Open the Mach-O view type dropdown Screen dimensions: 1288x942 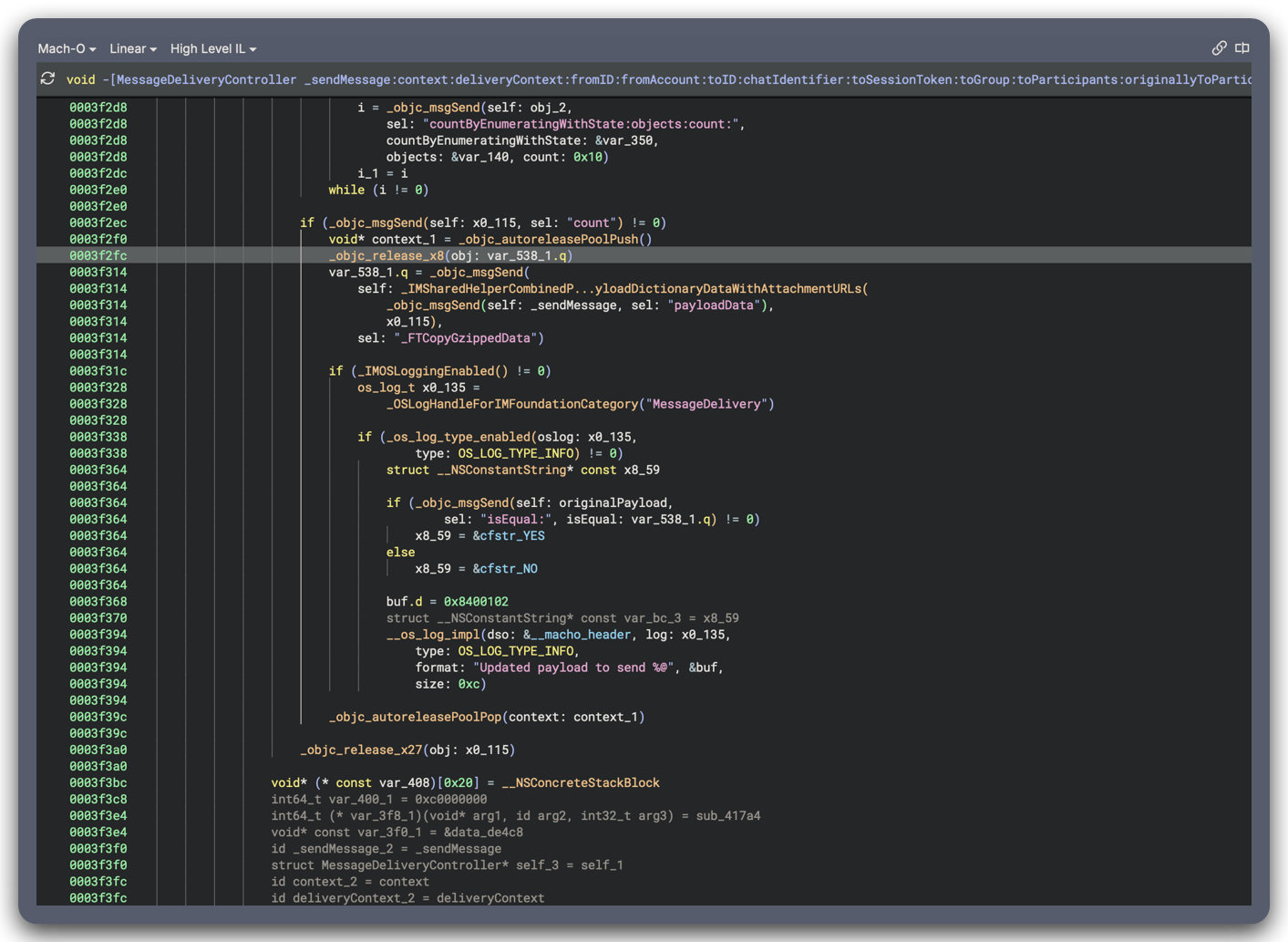[67, 48]
